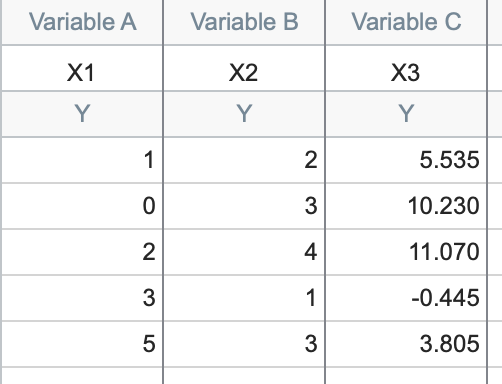Image resolution: width=502 pixels, height=384 pixels.
Task: Select the Variable C column header
Action: [x=406, y=22]
